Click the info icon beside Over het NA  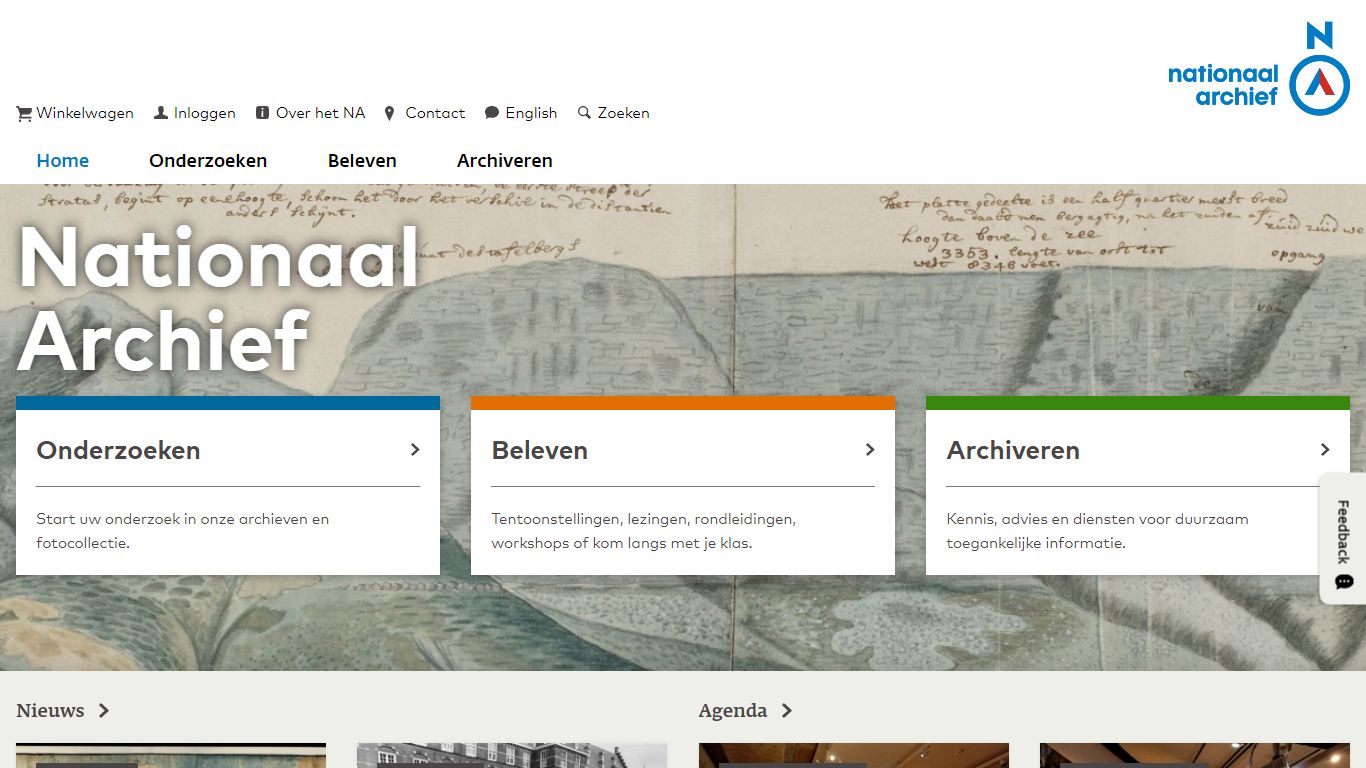click(x=262, y=113)
